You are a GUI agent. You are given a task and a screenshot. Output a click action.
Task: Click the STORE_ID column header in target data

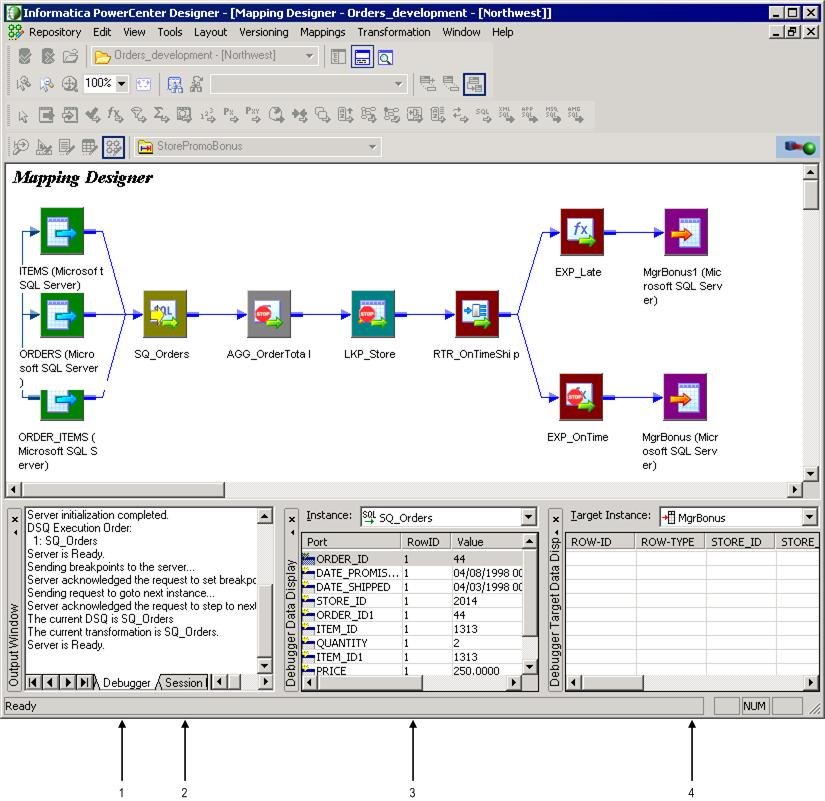pyautogui.click(x=740, y=542)
